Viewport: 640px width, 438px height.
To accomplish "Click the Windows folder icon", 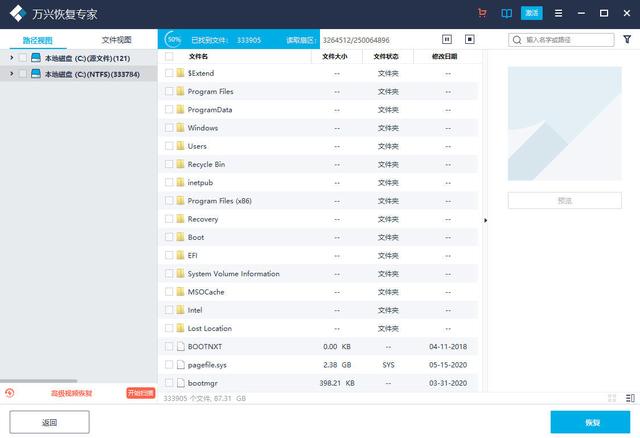I will (180, 128).
